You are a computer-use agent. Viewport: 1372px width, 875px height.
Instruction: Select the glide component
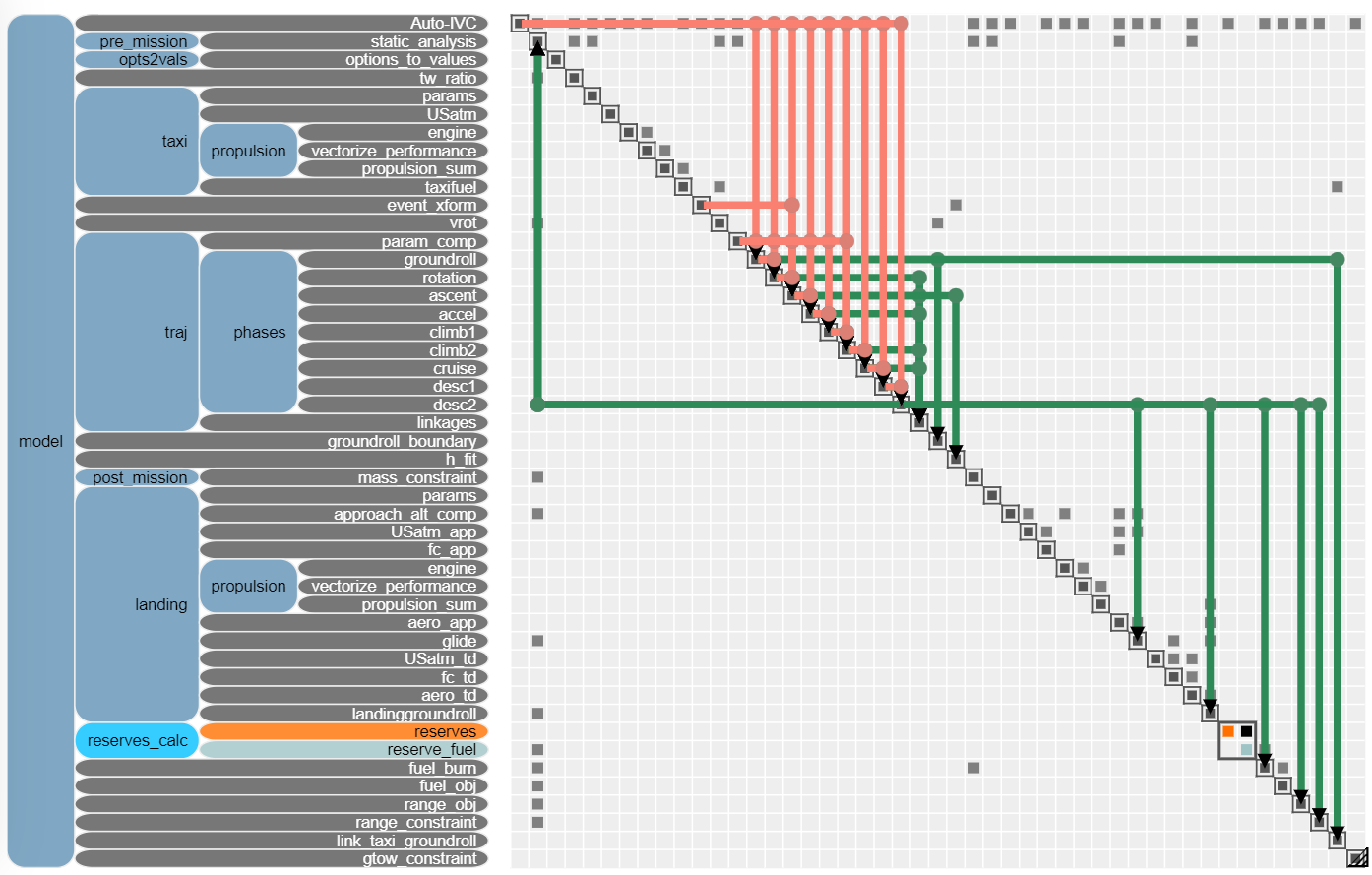(x=343, y=641)
